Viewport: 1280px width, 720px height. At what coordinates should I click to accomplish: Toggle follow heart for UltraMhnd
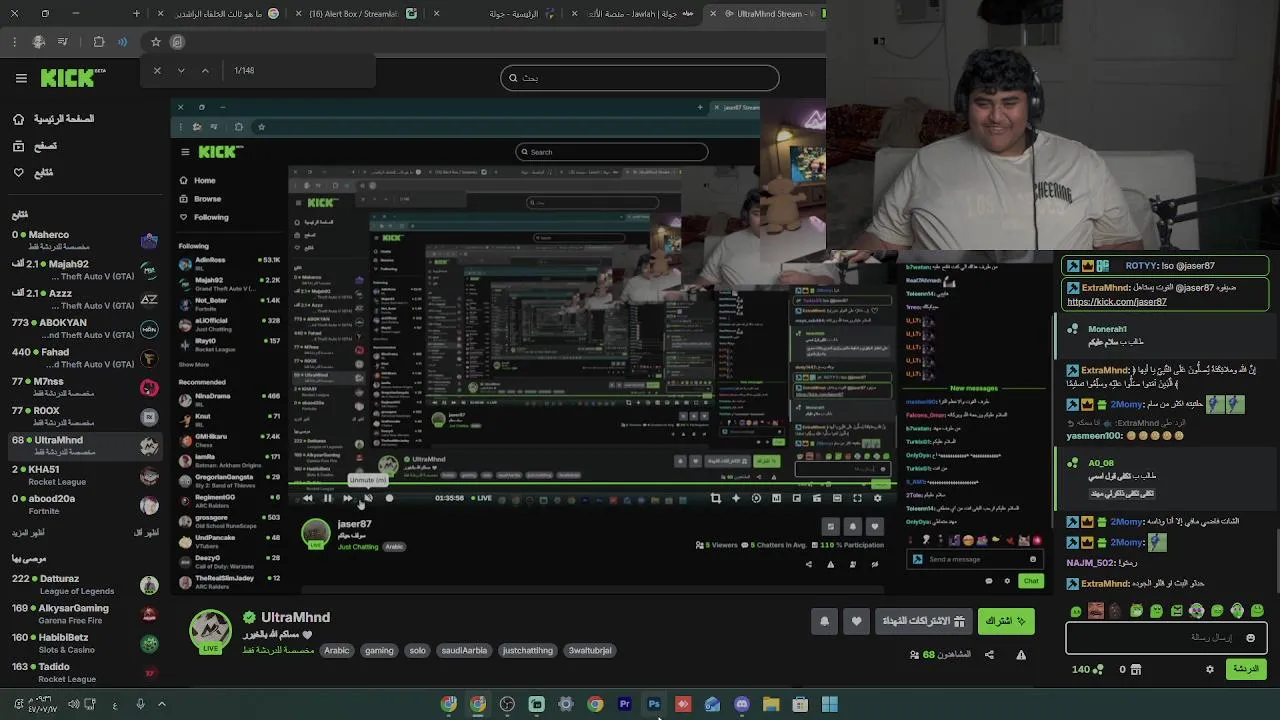[x=856, y=621]
